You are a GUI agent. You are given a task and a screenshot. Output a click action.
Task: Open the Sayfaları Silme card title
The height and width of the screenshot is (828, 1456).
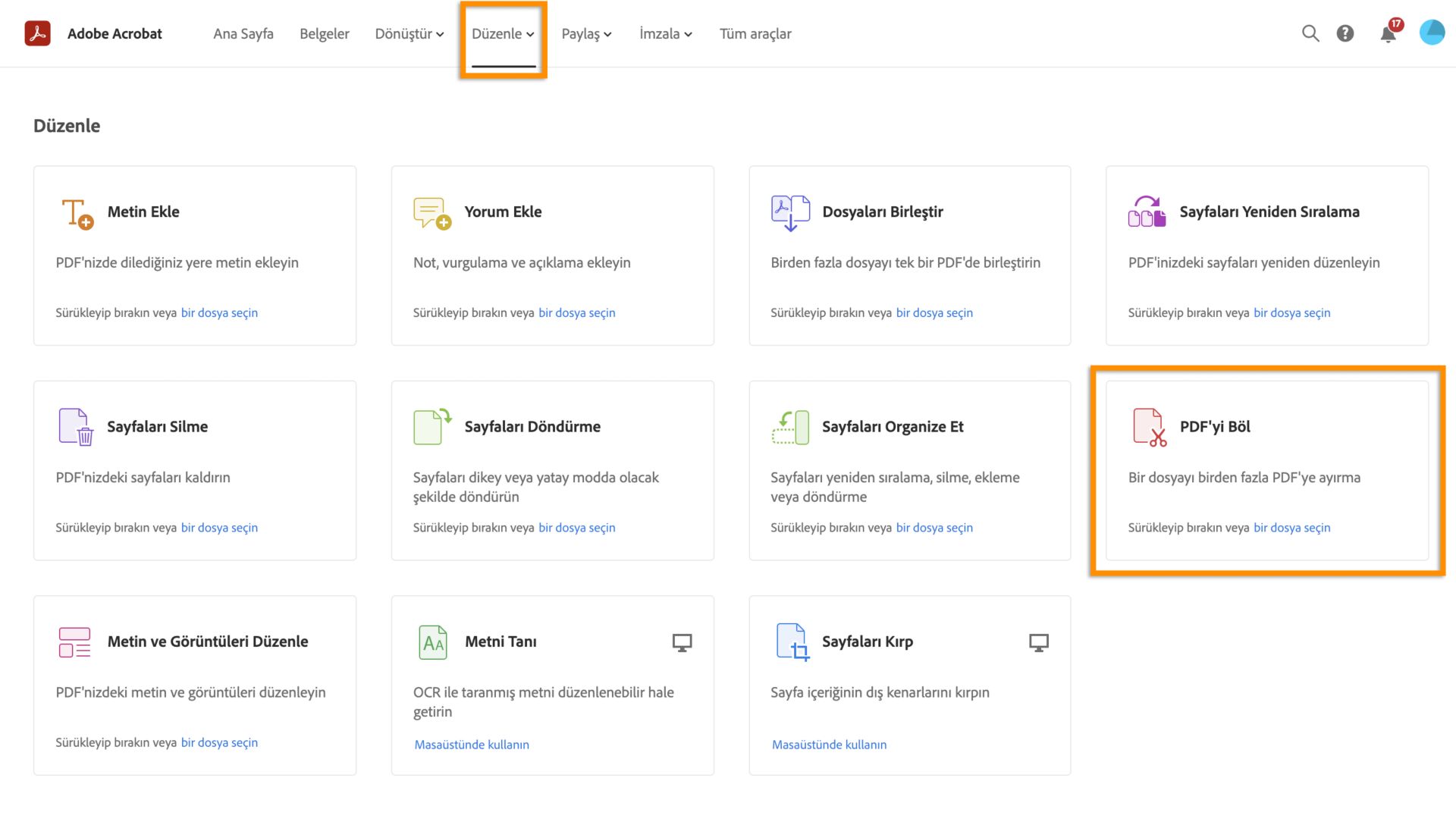[x=157, y=426]
